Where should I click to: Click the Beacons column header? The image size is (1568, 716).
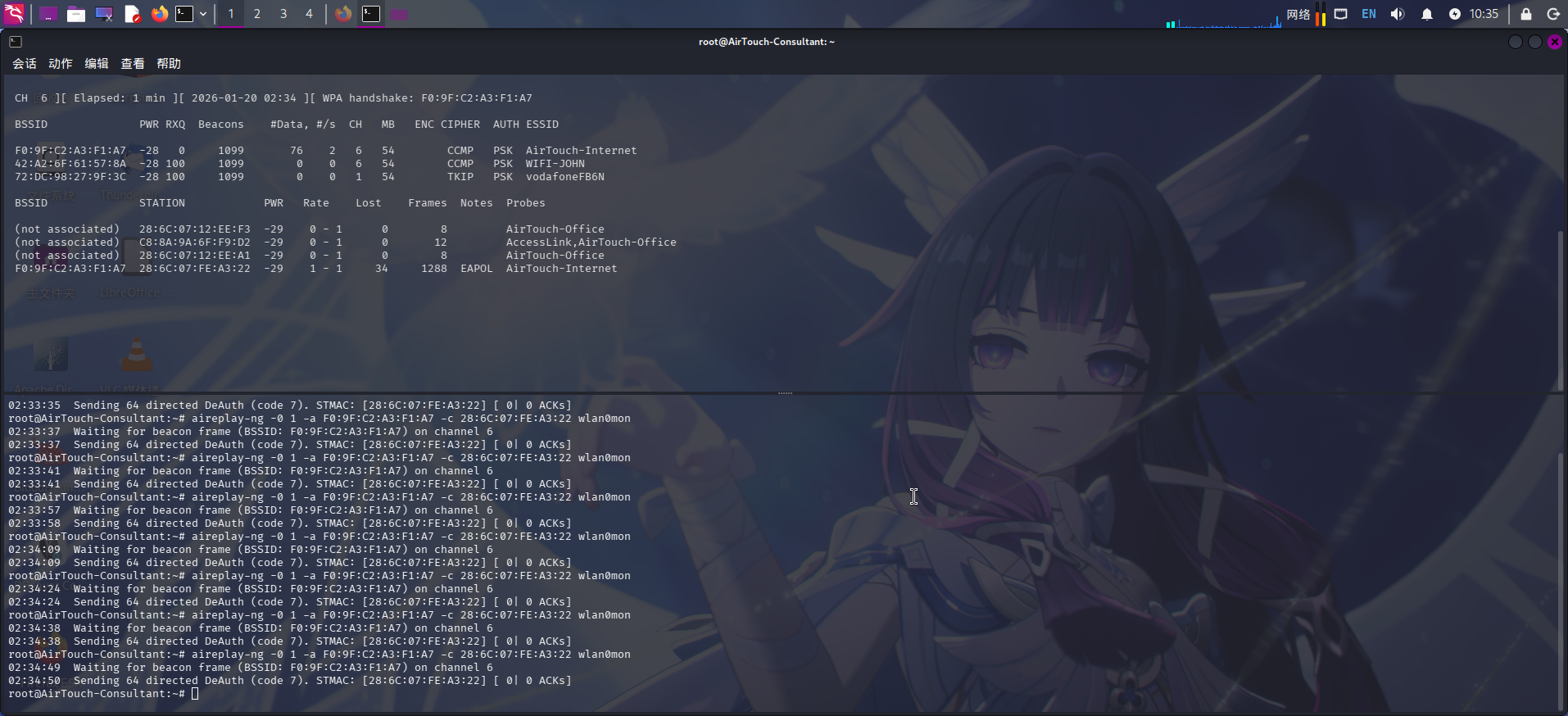(221, 125)
